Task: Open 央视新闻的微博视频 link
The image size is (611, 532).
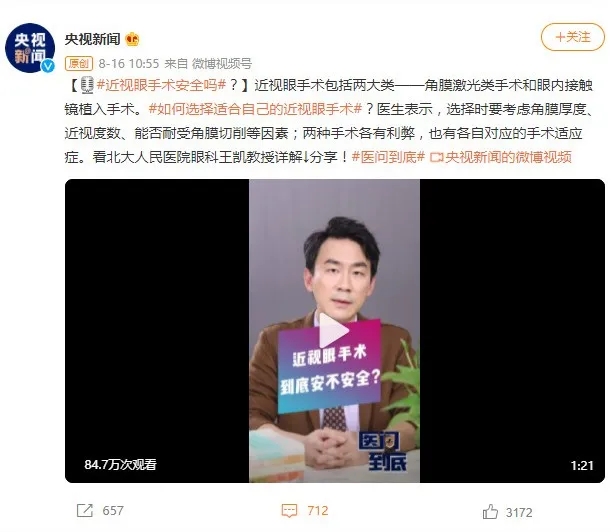Action: coord(508,157)
